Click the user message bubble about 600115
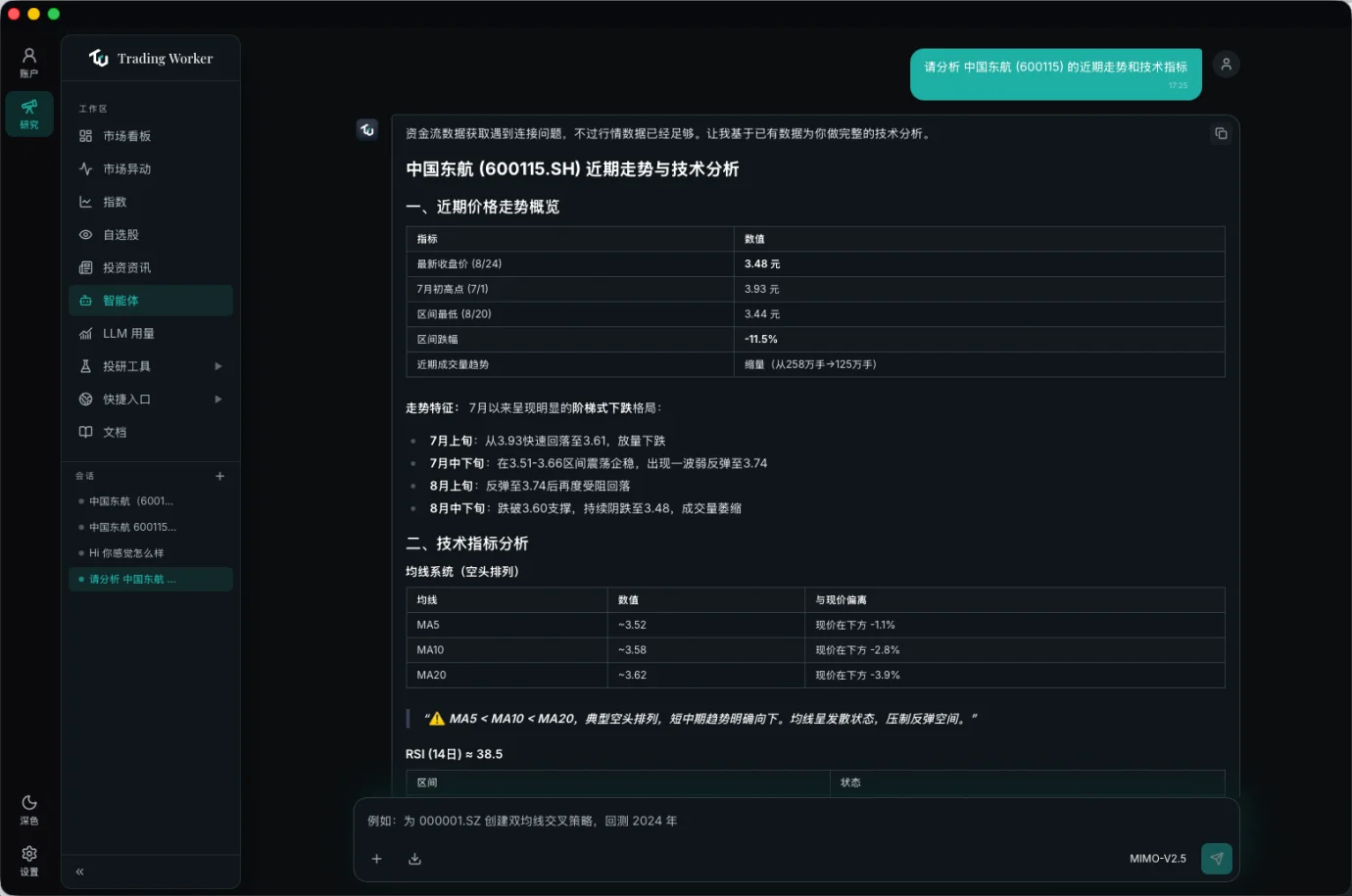 (1056, 74)
